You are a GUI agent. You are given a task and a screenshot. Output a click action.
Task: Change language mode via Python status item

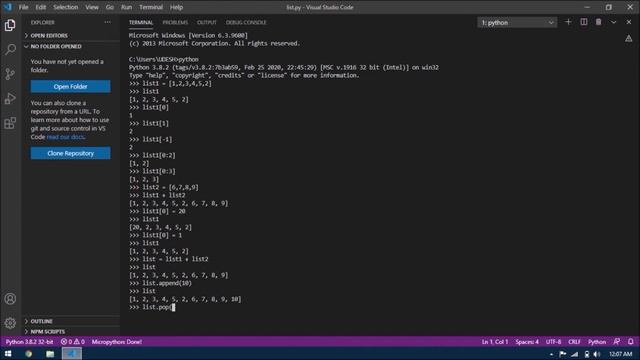(x=597, y=342)
